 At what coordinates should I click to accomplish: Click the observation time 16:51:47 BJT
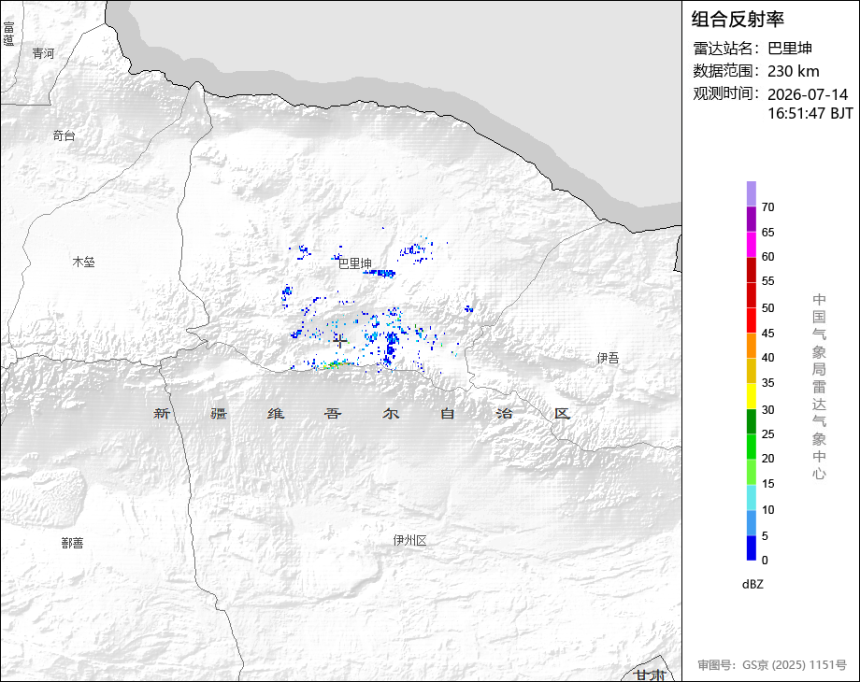coord(810,114)
